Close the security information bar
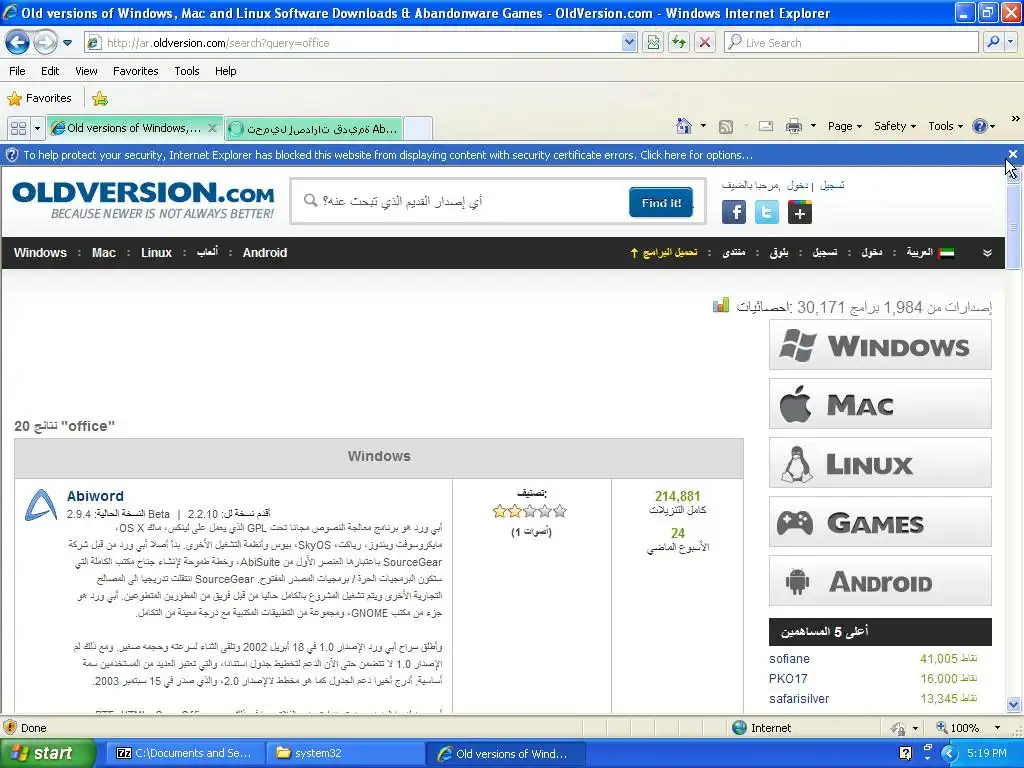 tap(1012, 154)
